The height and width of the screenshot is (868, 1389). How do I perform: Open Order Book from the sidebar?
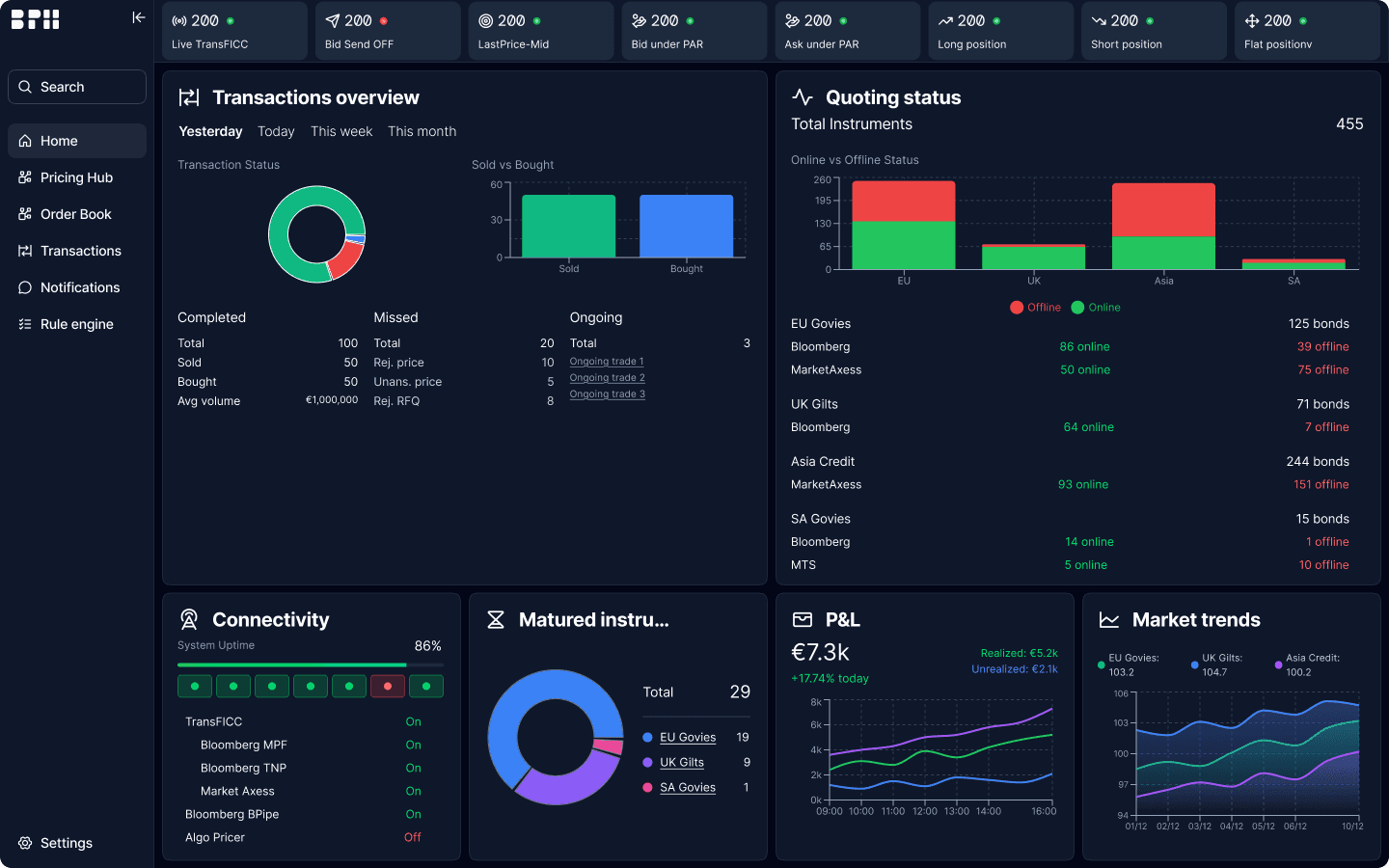coord(77,214)
